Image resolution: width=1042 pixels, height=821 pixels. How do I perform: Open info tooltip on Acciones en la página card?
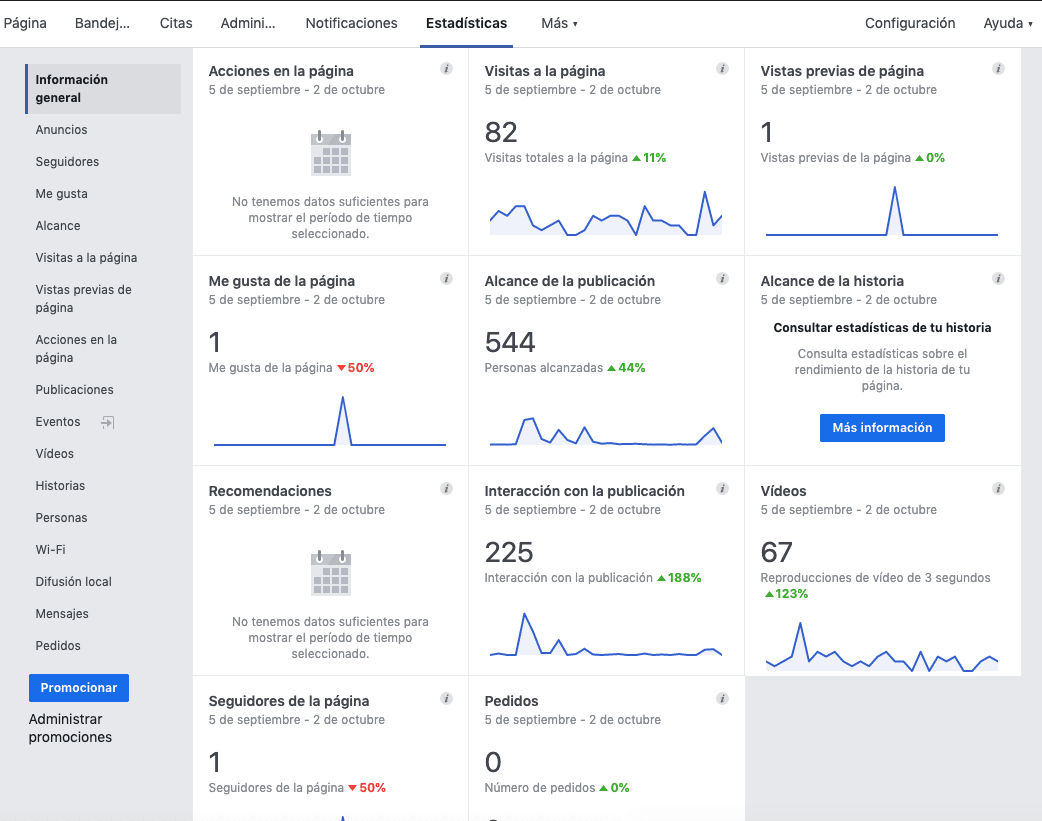[x=446, y=69]
